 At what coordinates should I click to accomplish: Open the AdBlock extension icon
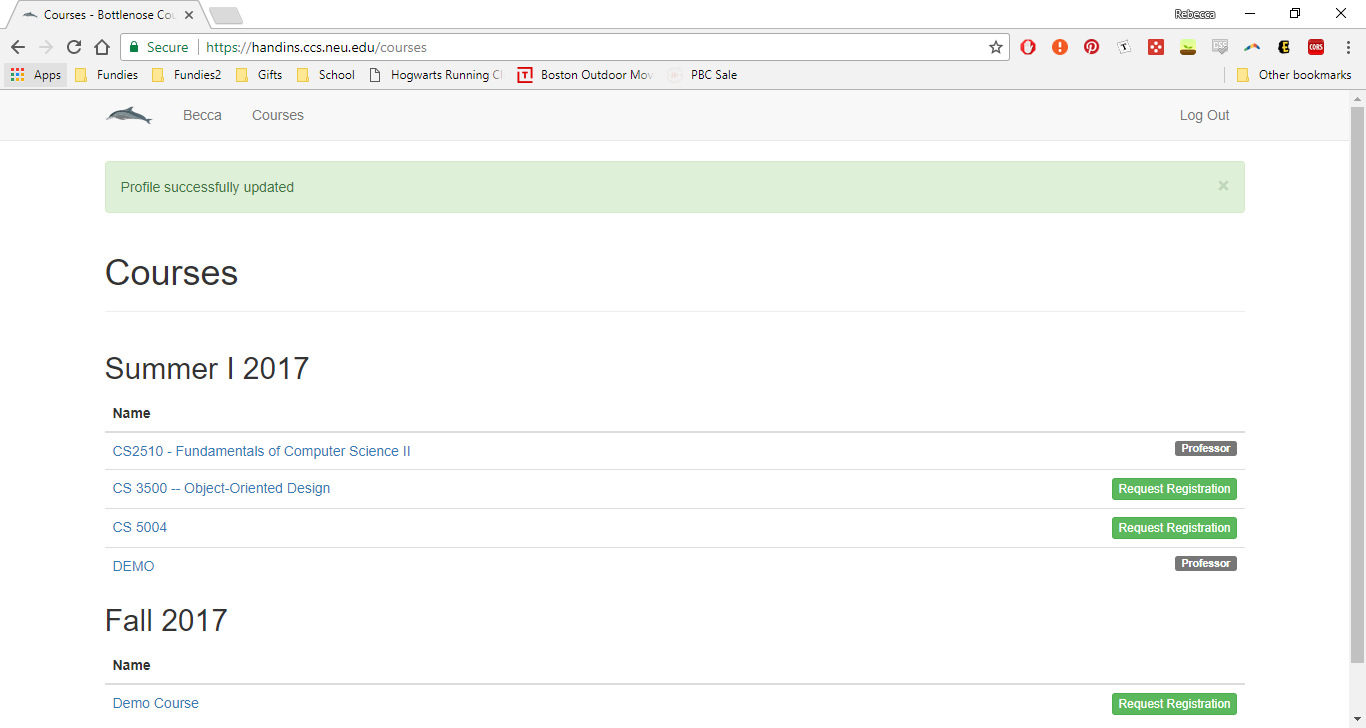point(1028,47)
